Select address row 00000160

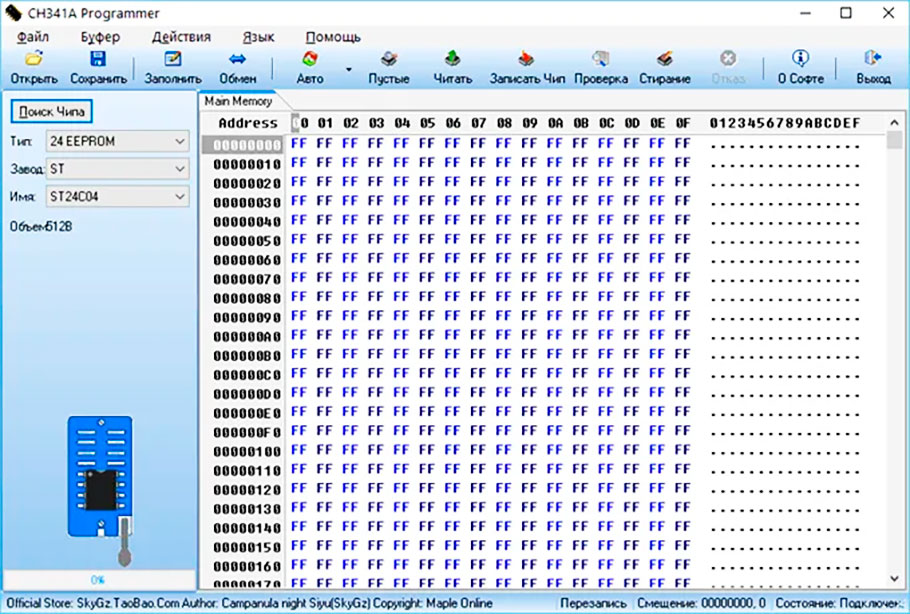247,566
